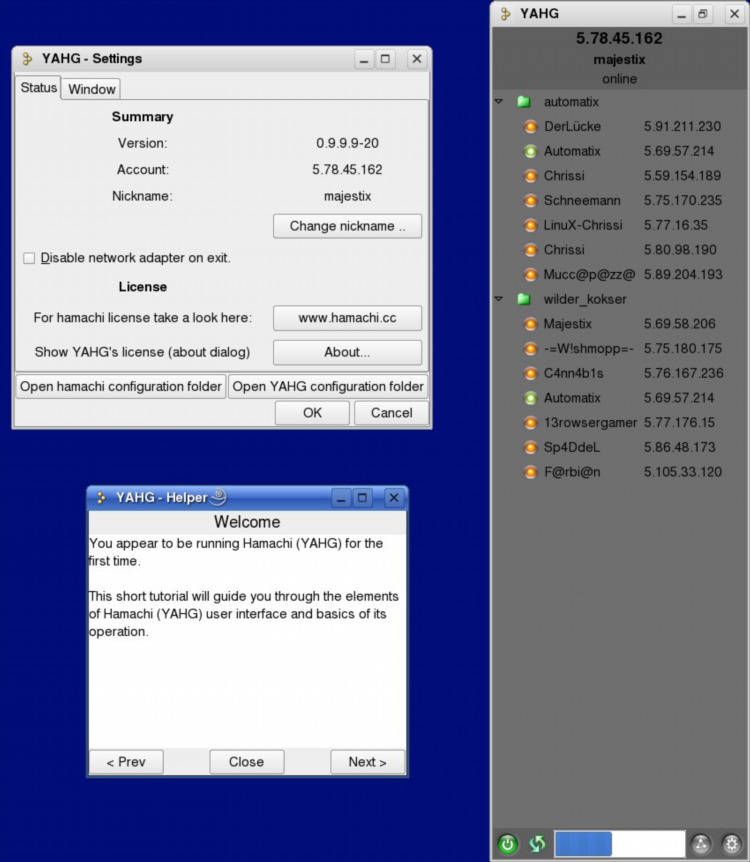Open www.hamachi.cc license link button
The height and width of the screenshot is (862, 750).
tap(348, 318)
